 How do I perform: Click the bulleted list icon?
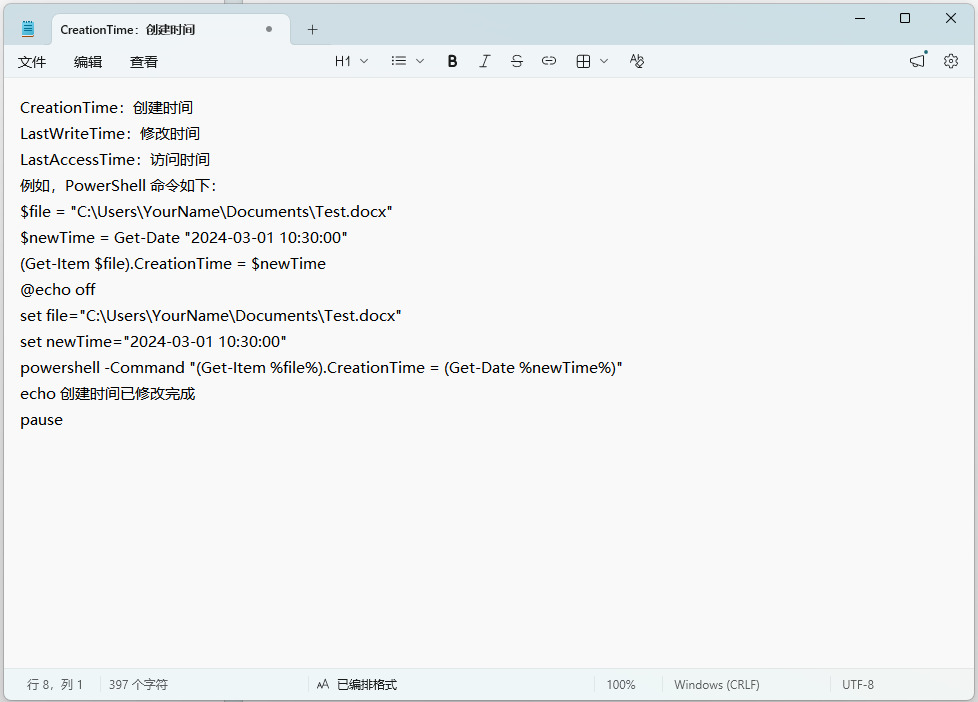click(399, 61)
